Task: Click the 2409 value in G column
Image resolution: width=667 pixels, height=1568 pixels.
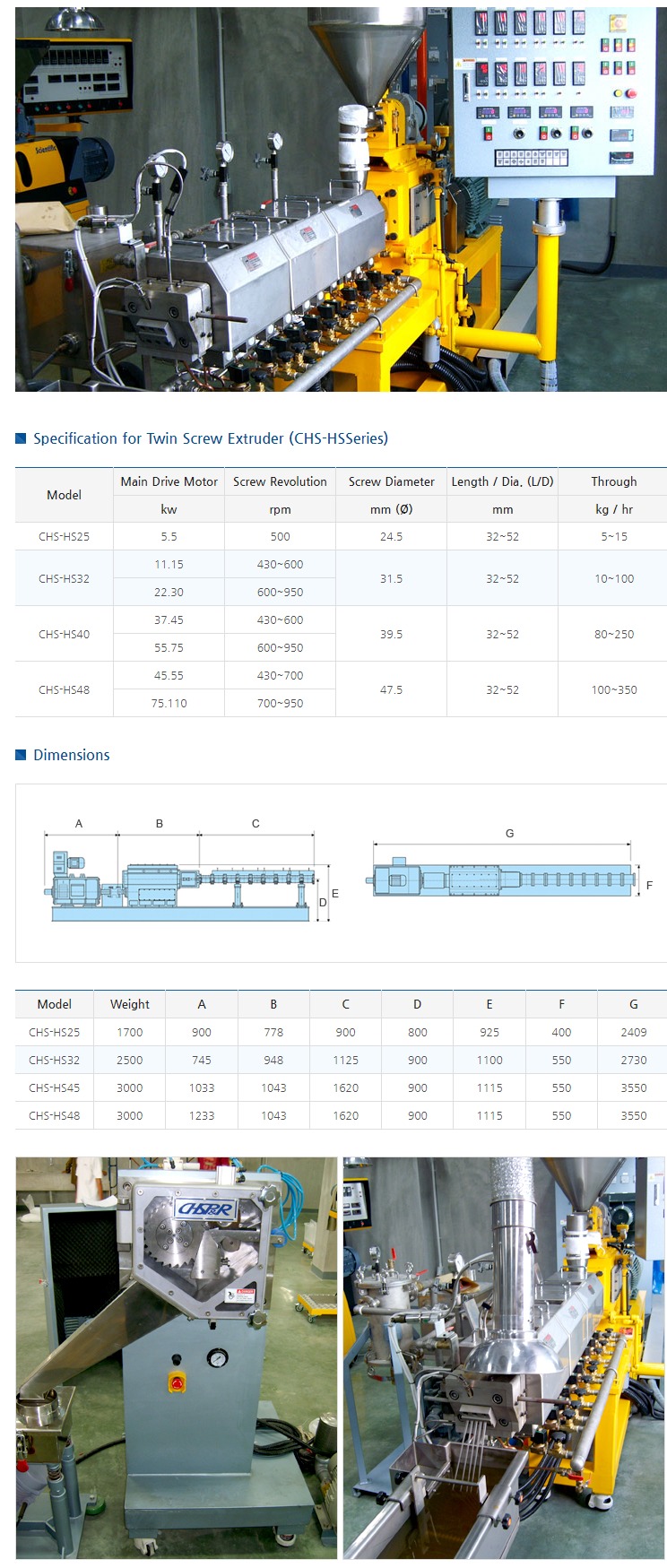Action: pos(633,1032)
